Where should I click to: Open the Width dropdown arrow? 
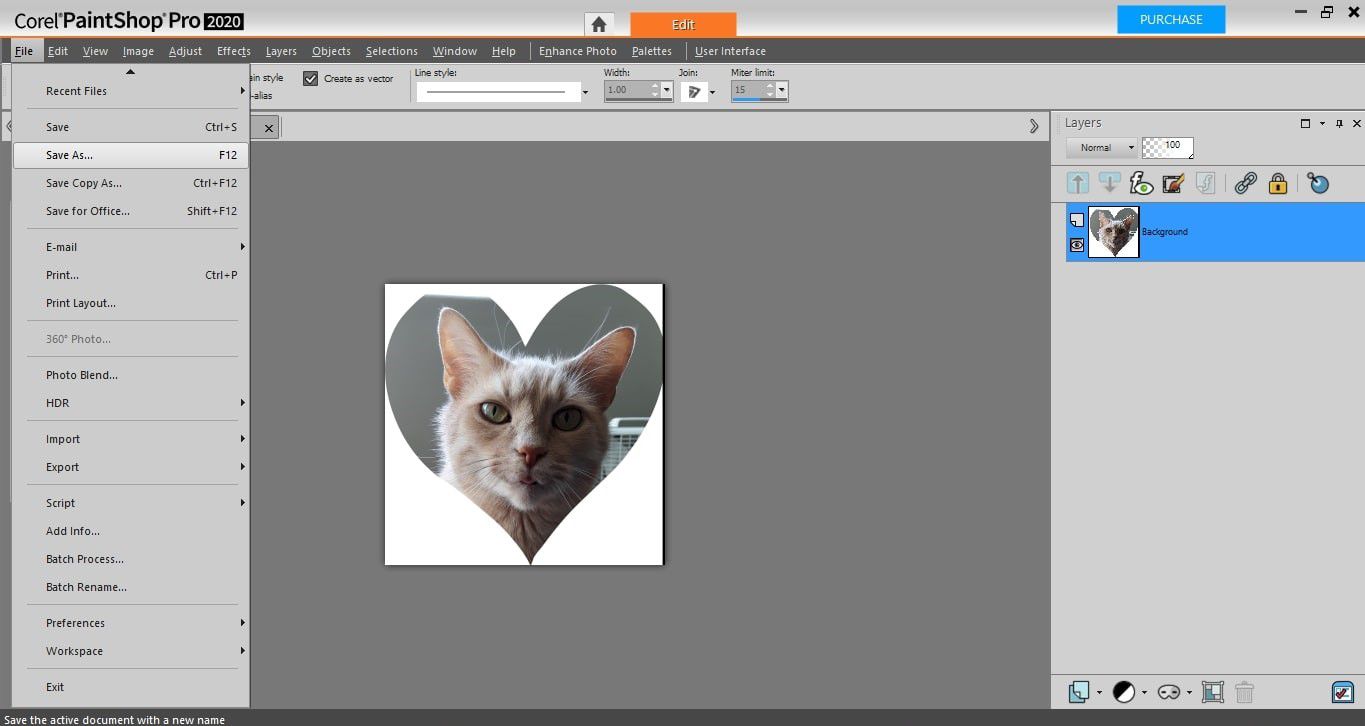coord(667,91)
